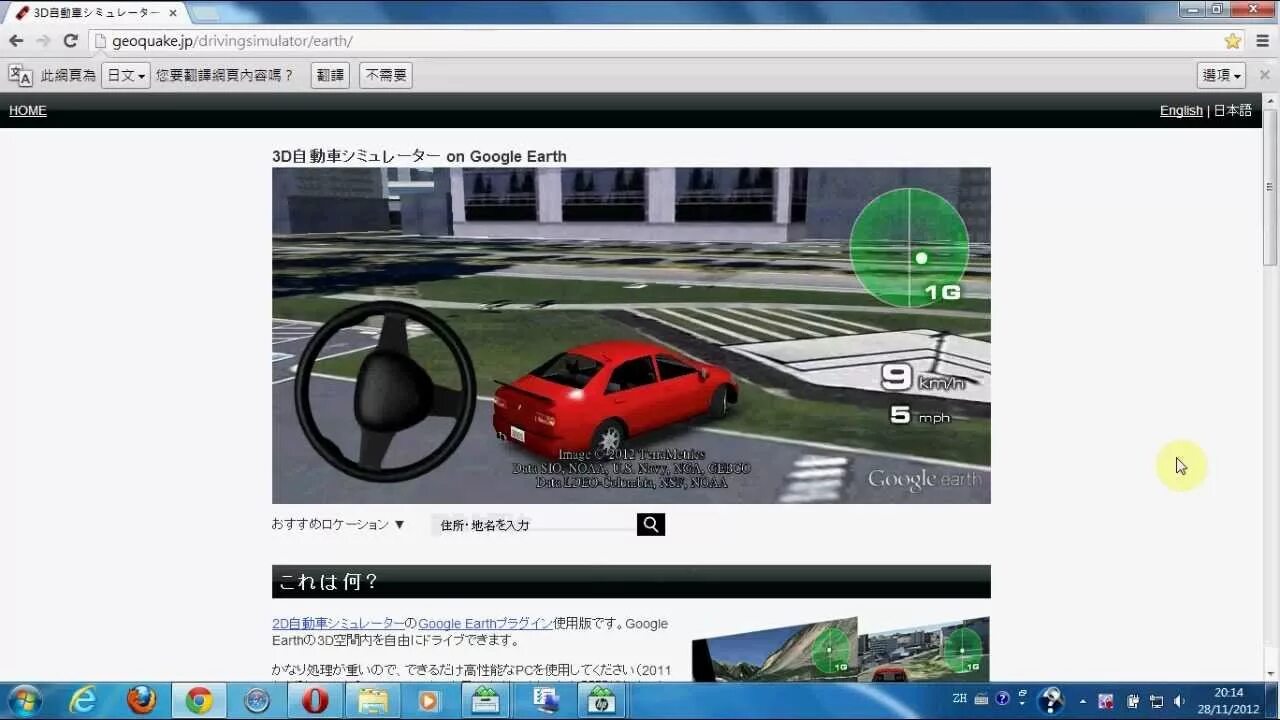
Task: Click the scrollbar up arrow
Action: coord(1270,101)
